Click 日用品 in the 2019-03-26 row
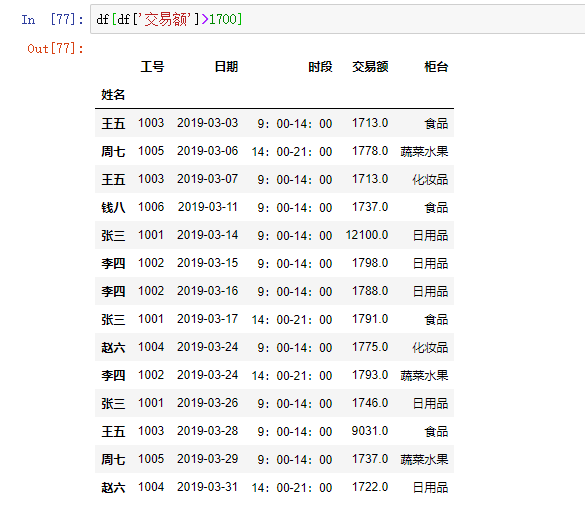Screen dimensions: 585x510 pyautogui.click(x=430, y=403)
